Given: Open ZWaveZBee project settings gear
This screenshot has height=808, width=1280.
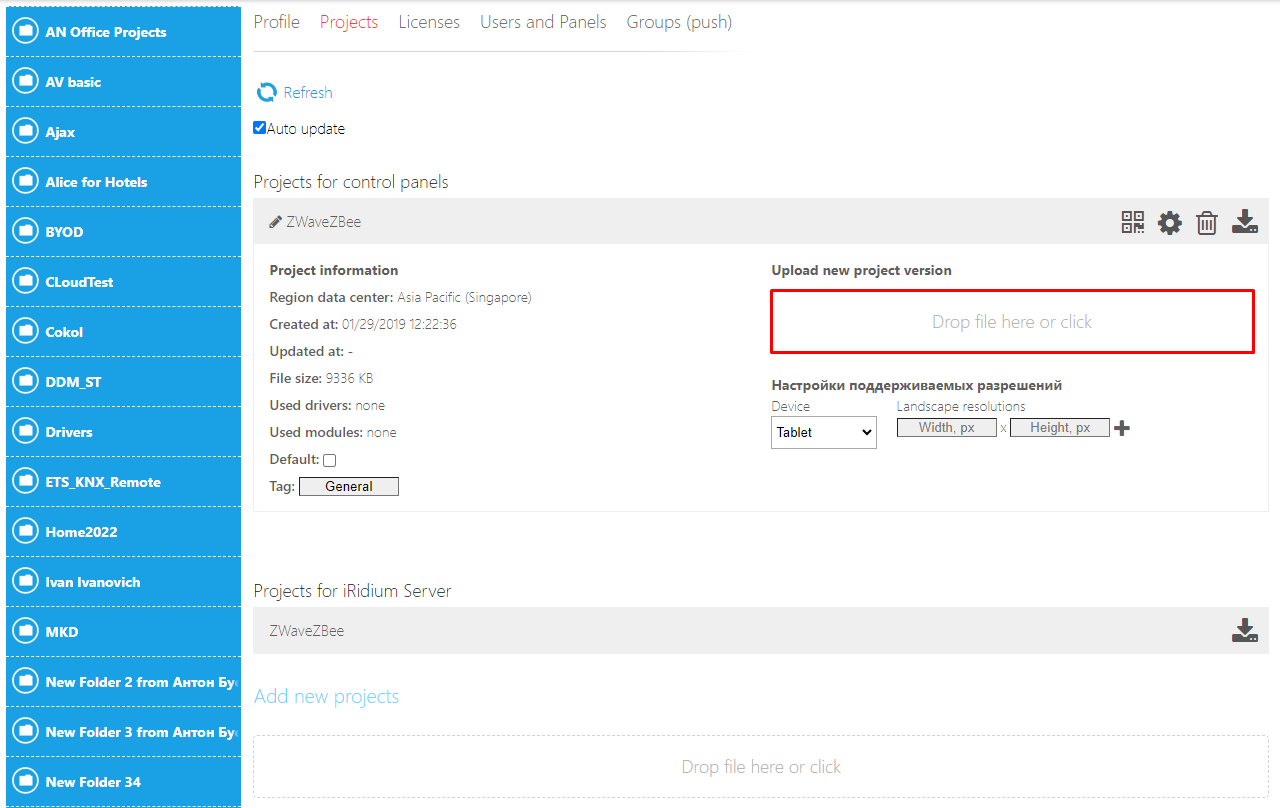Looking at the screenshot, I should point(1169,222).
